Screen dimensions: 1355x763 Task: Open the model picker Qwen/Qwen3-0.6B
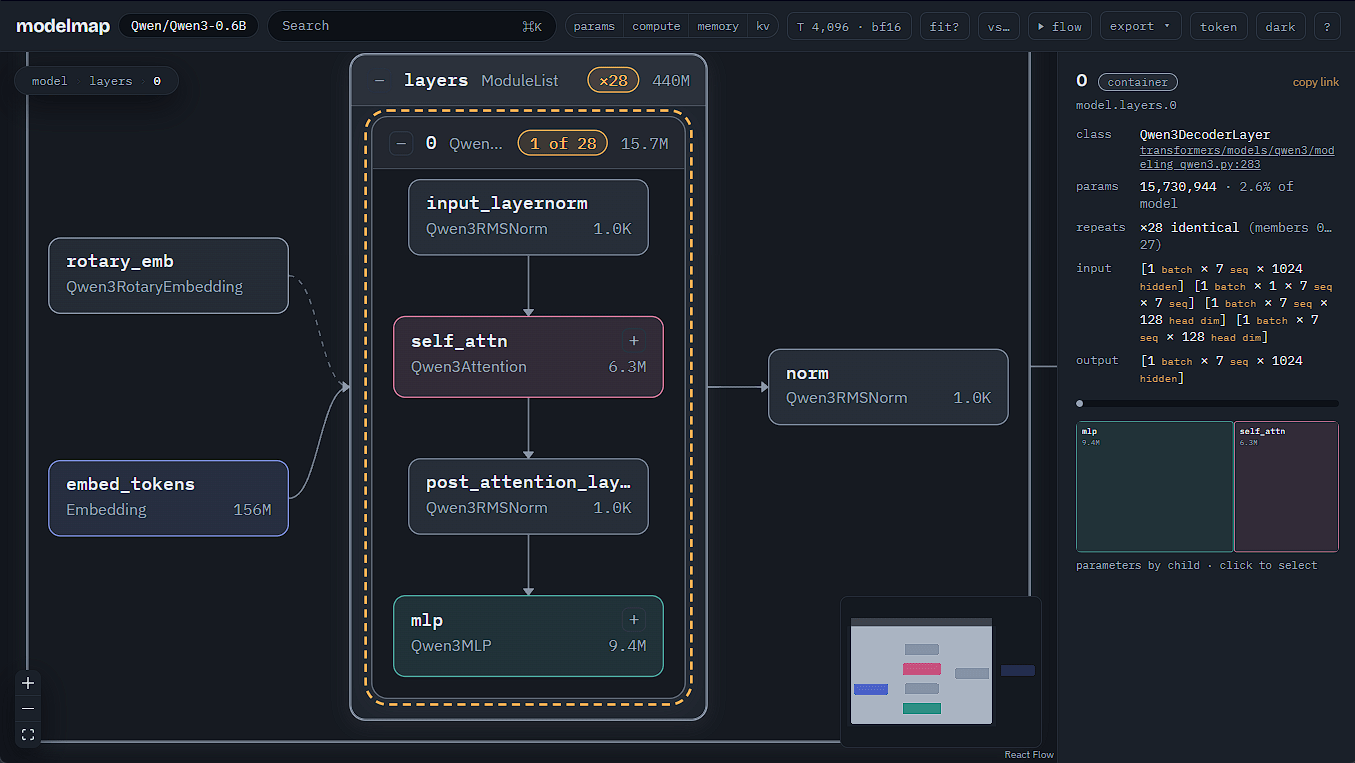(188, 27)
